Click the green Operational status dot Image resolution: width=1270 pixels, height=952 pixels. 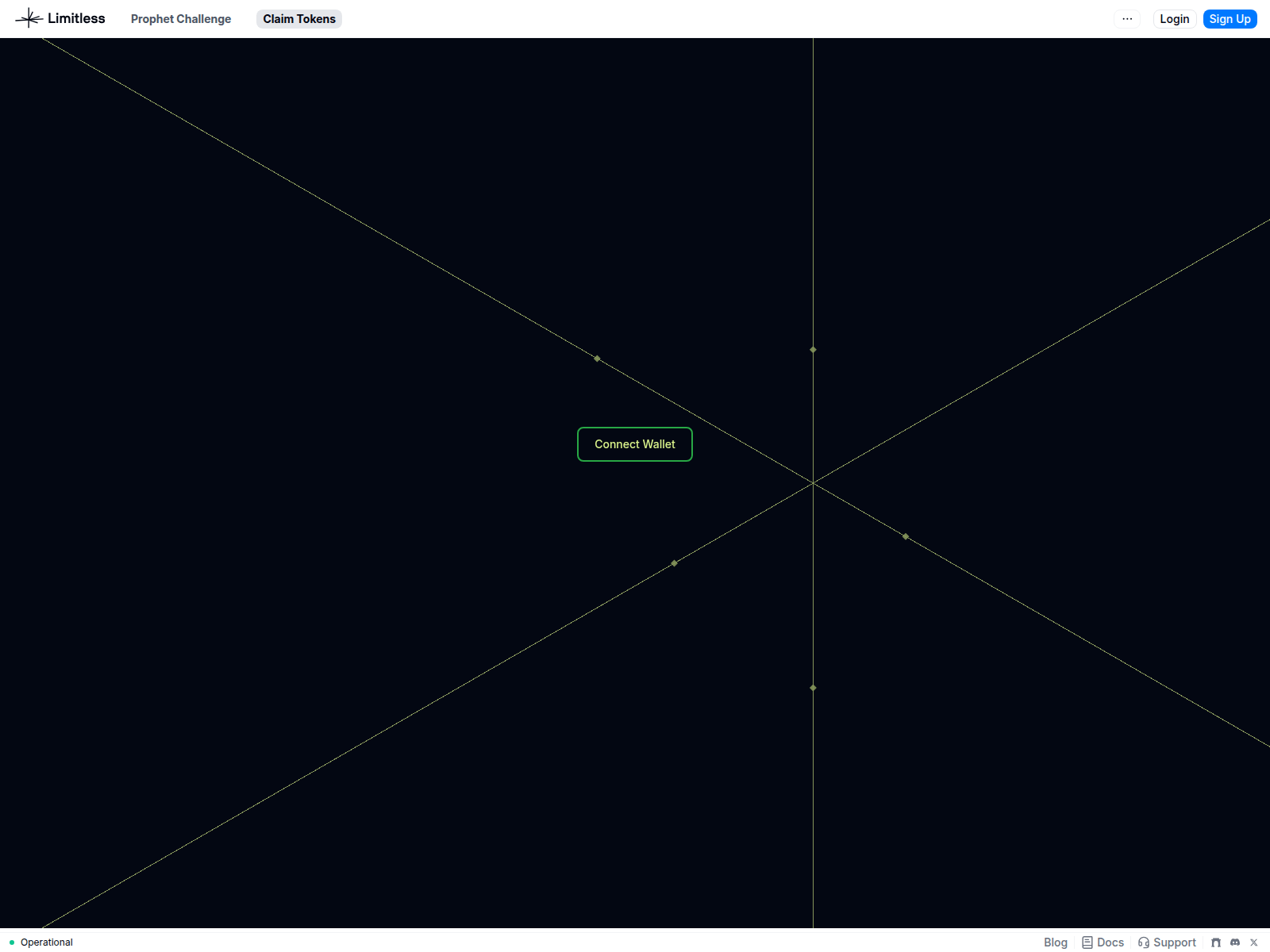(x=11, y=942)
